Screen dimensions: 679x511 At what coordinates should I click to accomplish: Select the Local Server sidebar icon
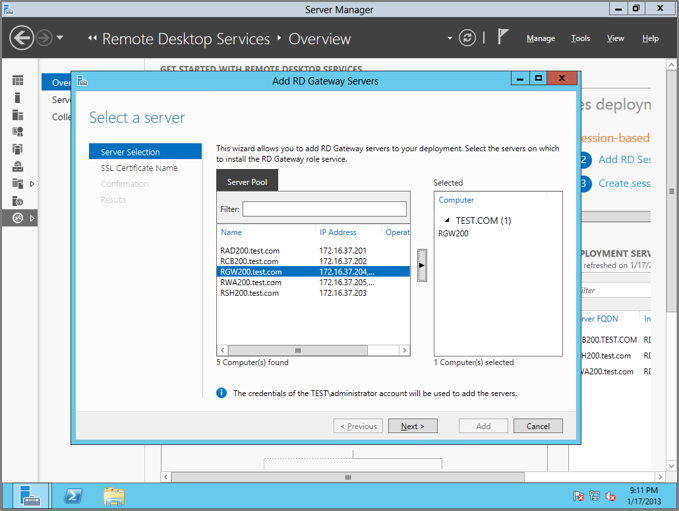tap(18, 98)
